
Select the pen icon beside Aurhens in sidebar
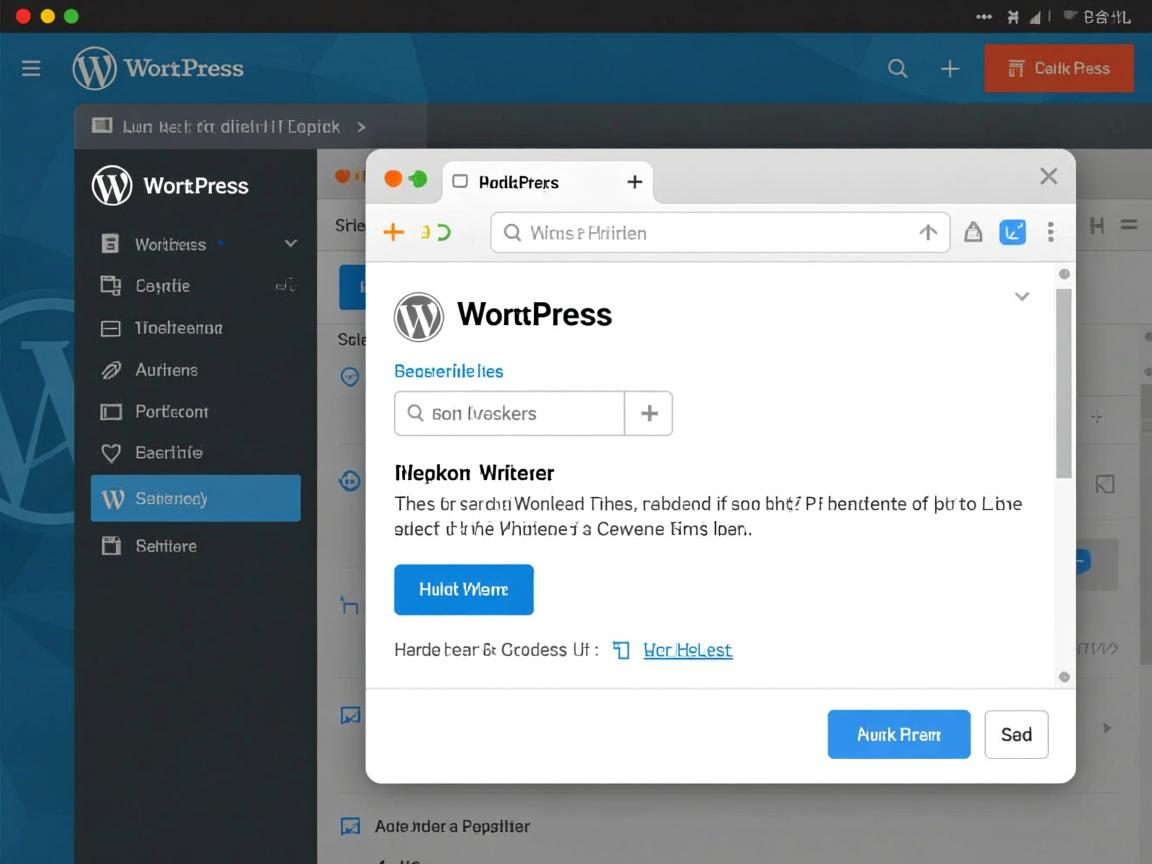113,370
